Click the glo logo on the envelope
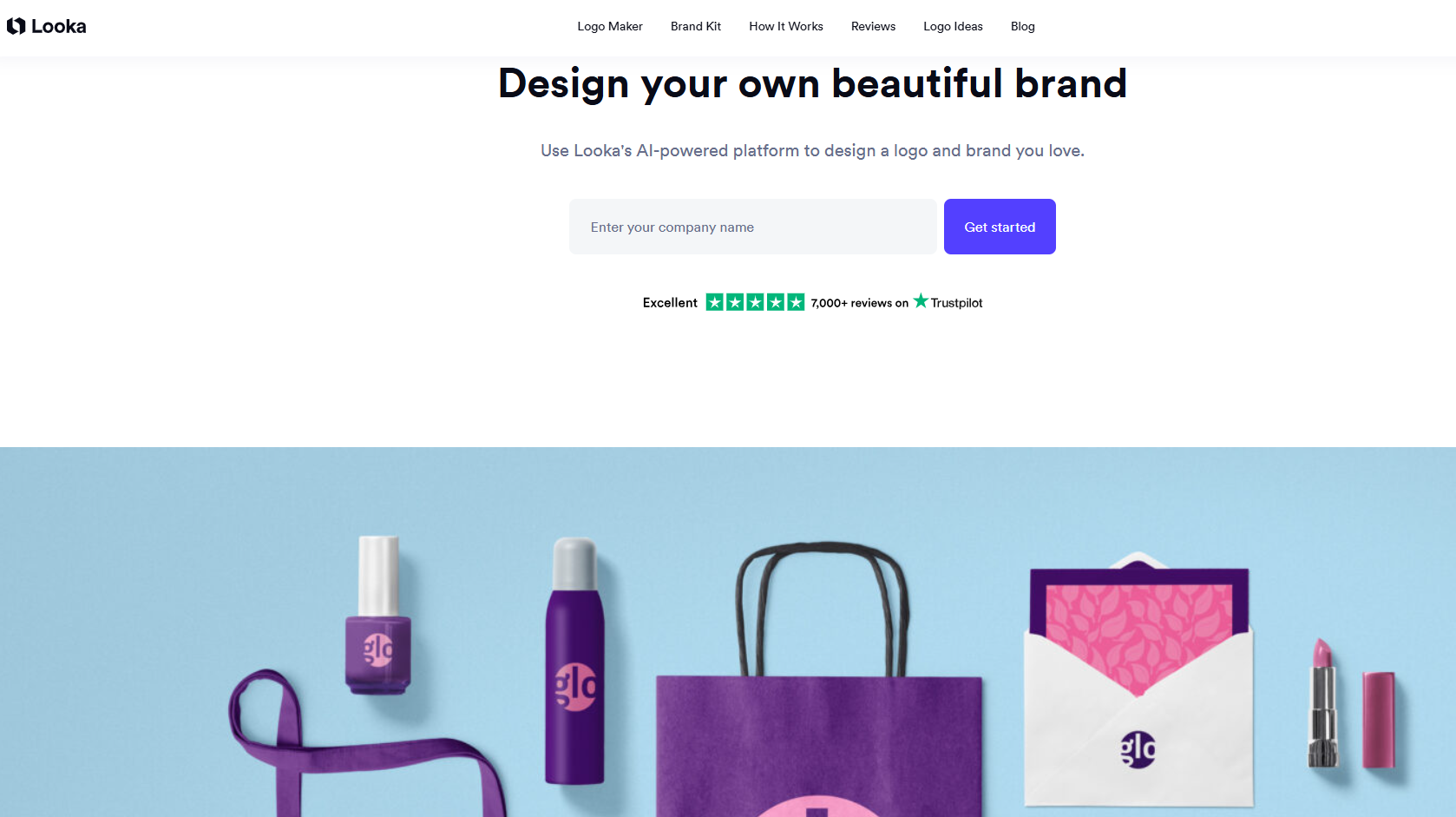 tap(1138, 749)
